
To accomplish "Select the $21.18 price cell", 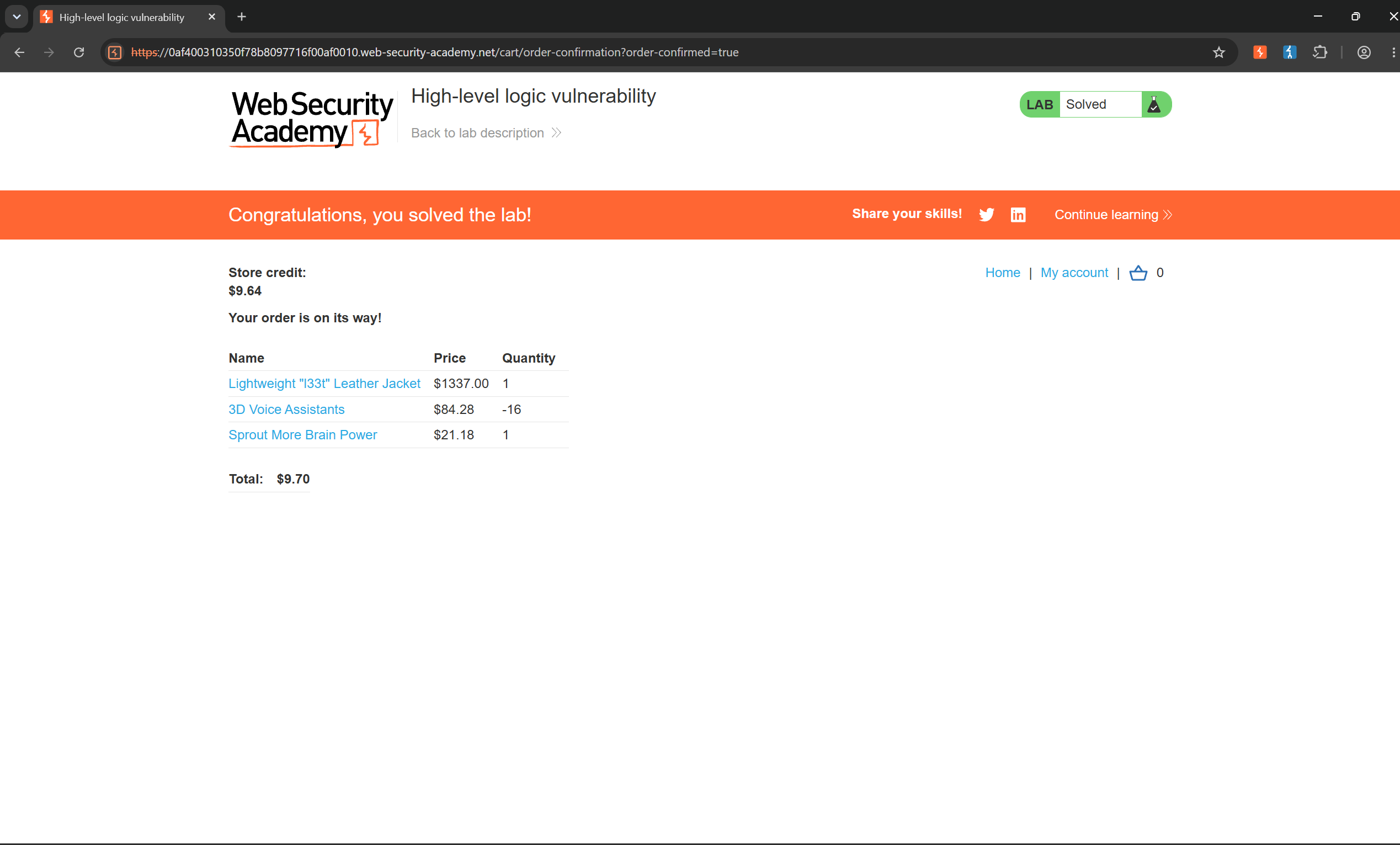I will (454, 435).
